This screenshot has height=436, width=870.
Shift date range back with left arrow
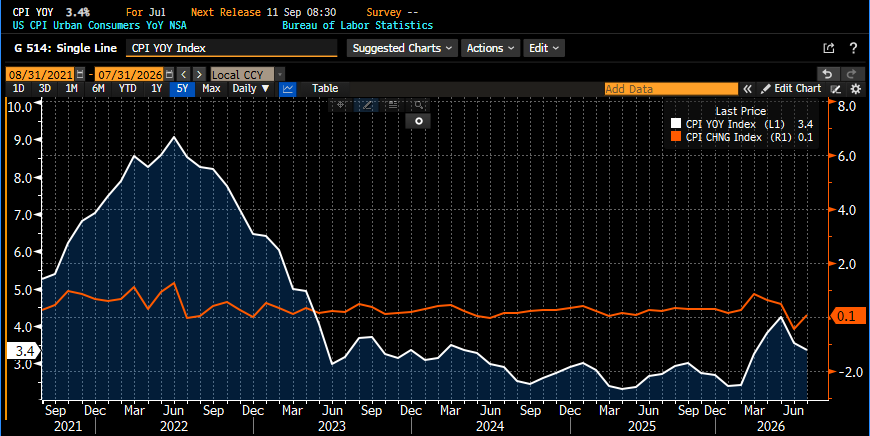184,74
